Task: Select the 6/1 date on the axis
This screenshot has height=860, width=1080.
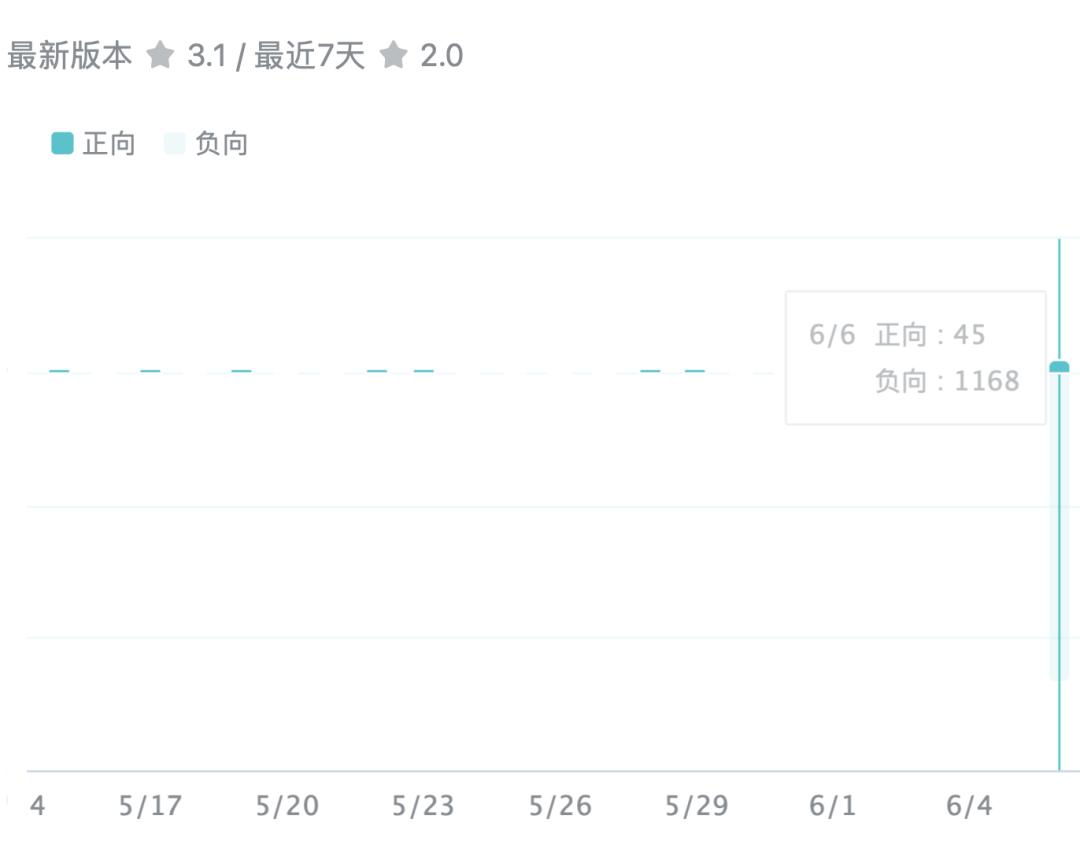Action: tap(832, 806)
